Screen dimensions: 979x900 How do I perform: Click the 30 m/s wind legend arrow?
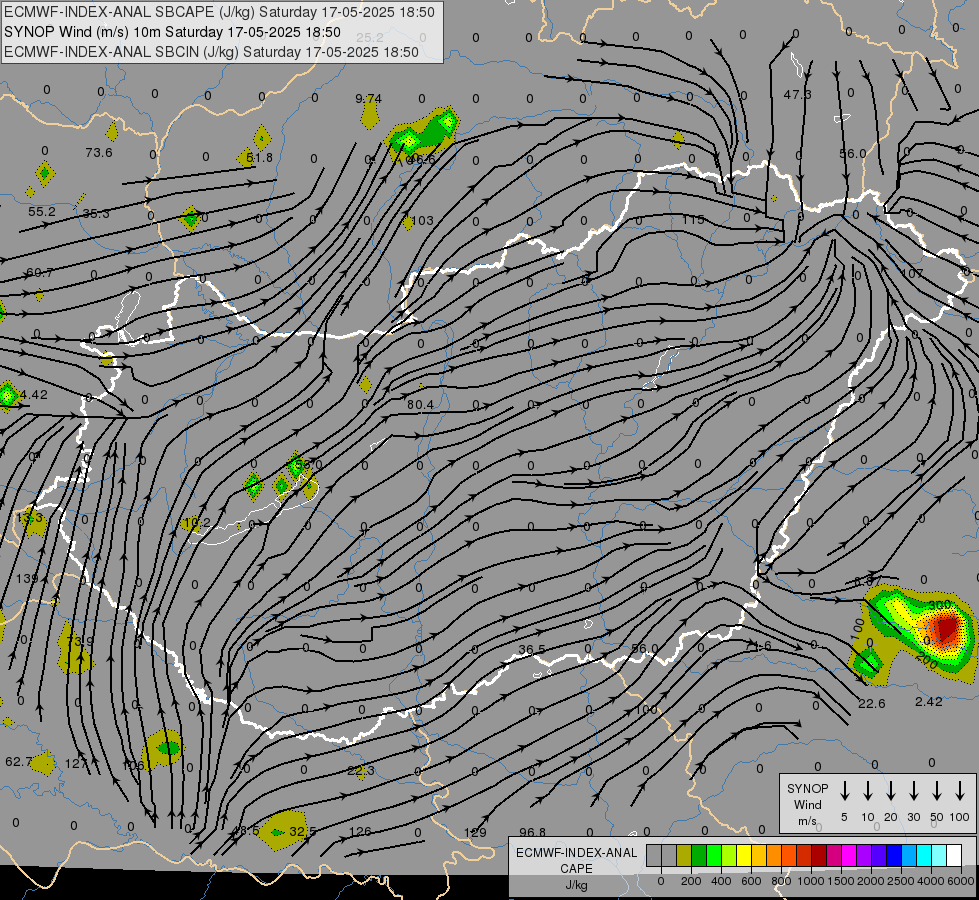tap(913, 790)
